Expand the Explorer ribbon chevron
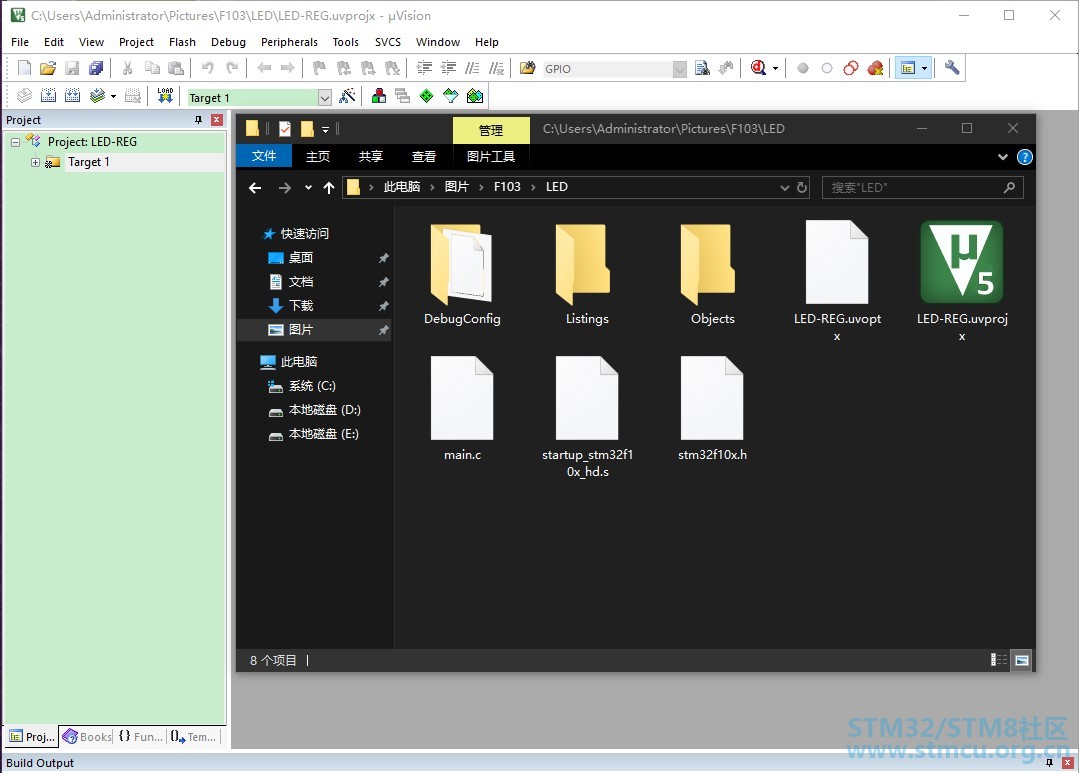This screenshot has width=1079, height=773. pos(1003,157)
